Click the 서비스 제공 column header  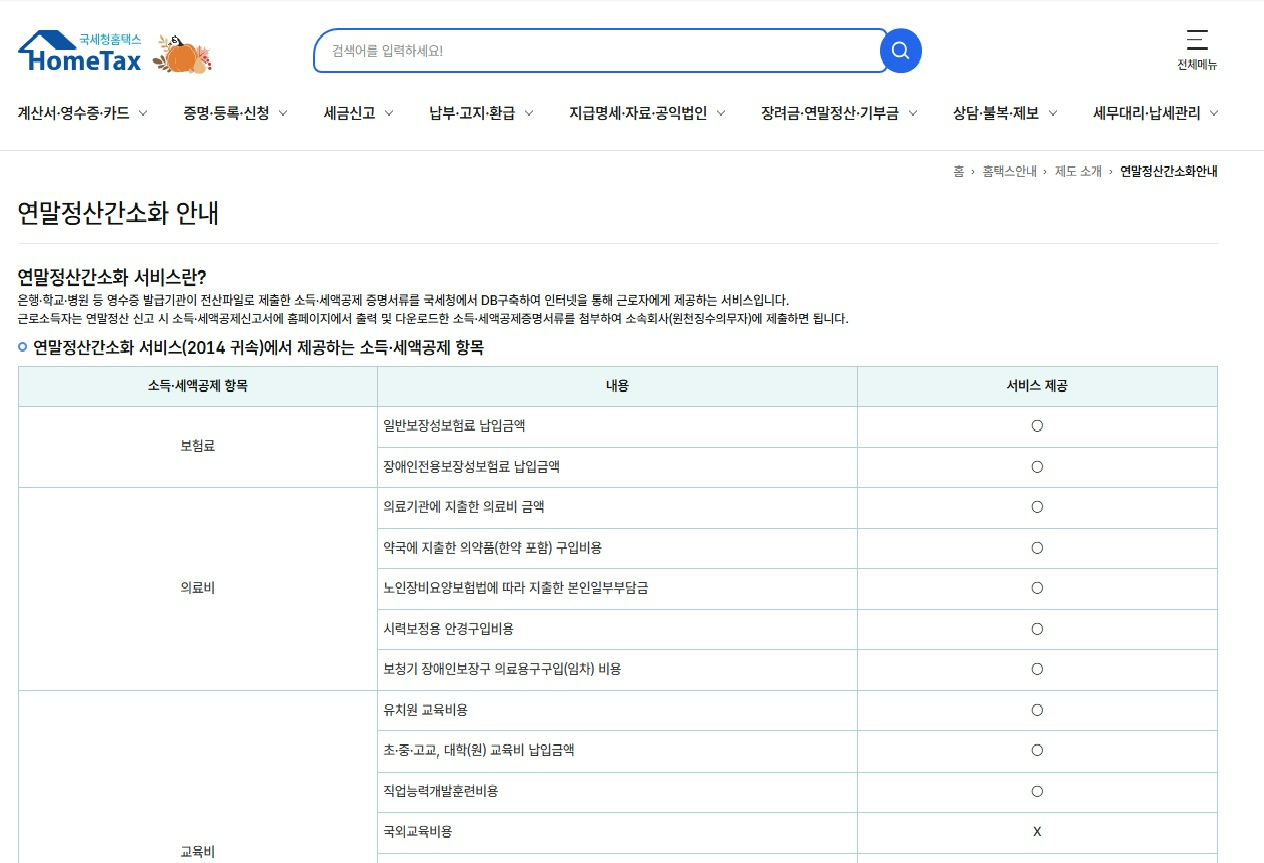coord(1037,387)
